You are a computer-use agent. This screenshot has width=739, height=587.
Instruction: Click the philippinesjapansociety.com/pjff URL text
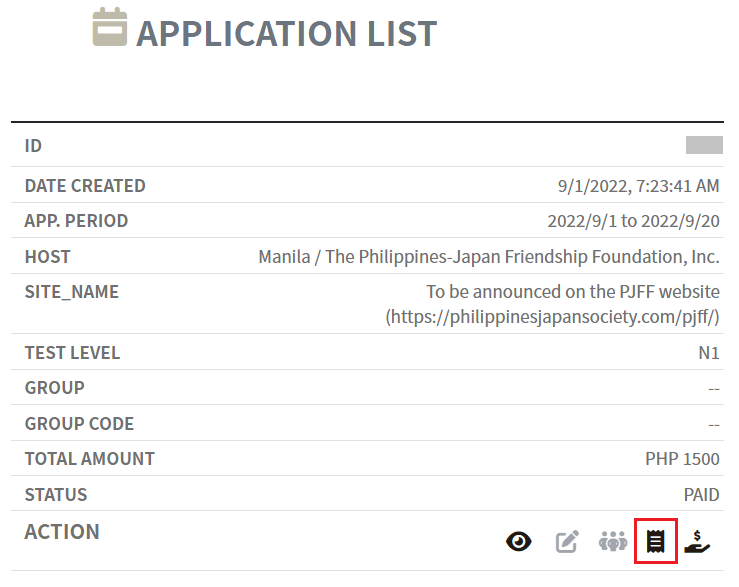tap(553, 316)
